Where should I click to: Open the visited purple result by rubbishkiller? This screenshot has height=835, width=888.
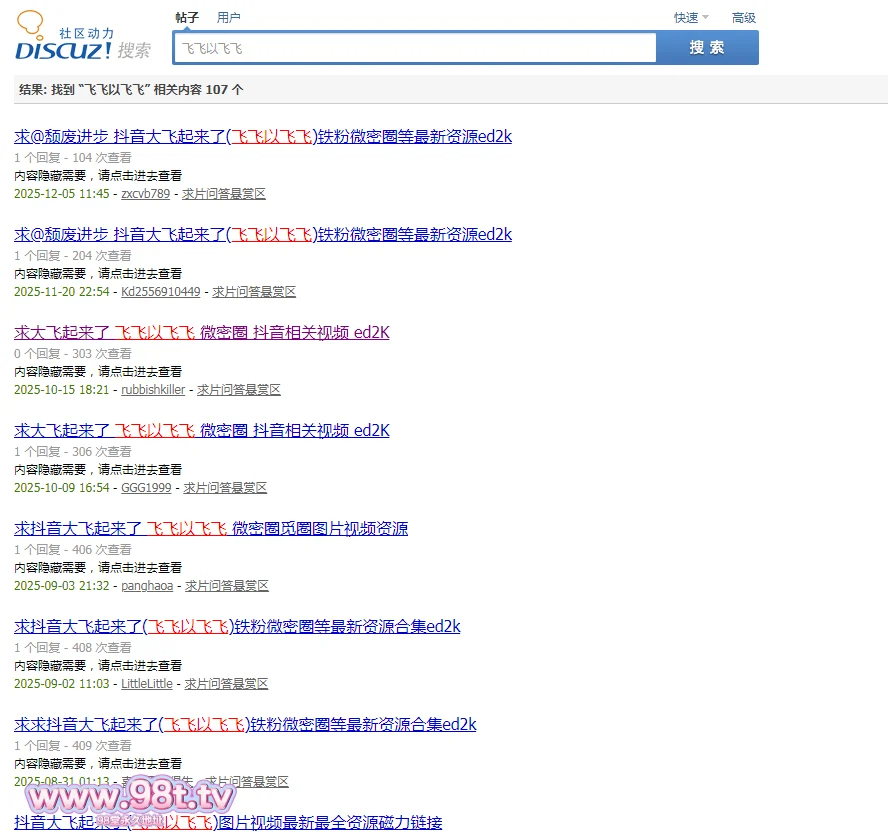(201, 332)
